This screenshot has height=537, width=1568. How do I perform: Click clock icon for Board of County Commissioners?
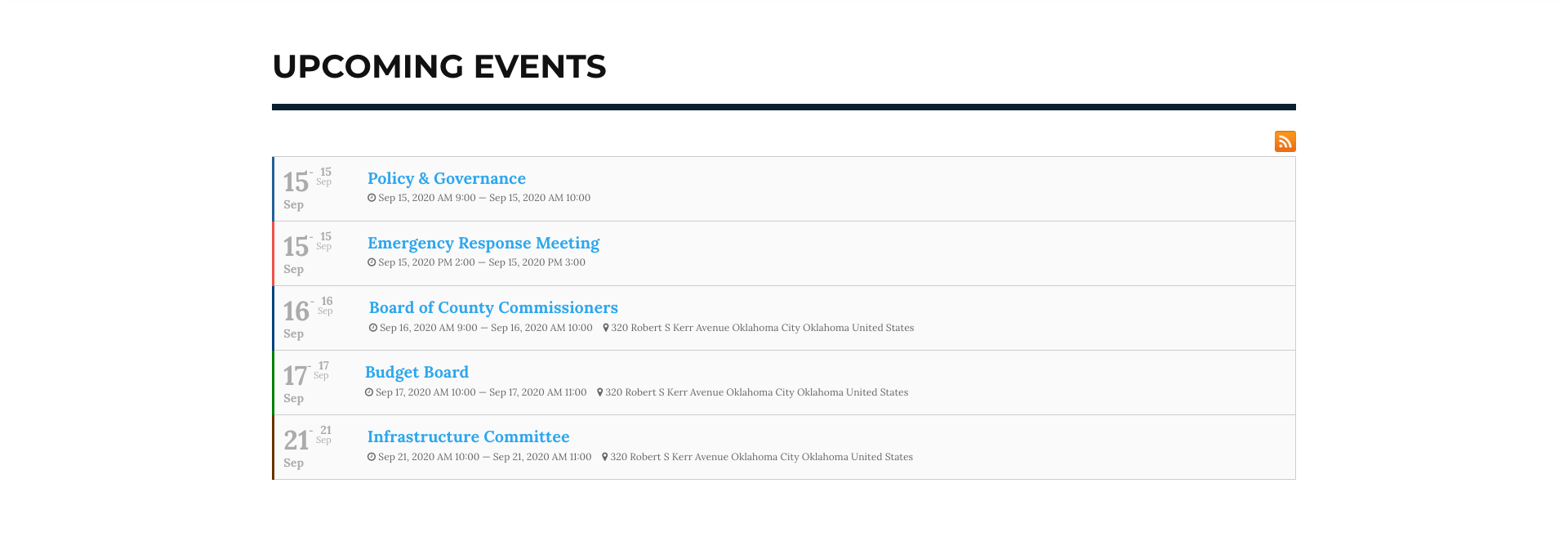pos(373,328)
